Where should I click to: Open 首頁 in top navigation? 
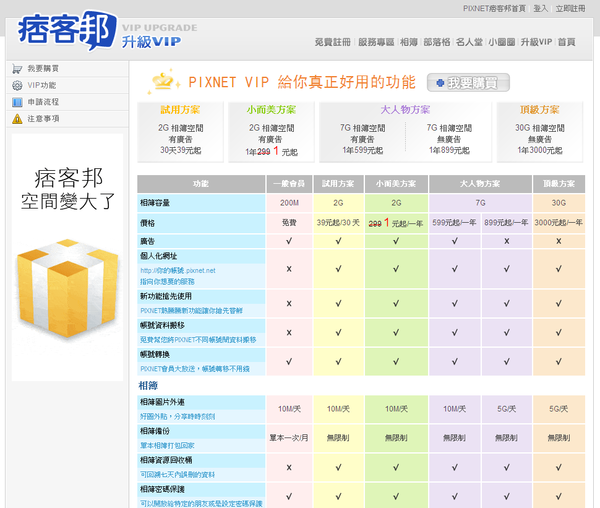point(566,42)
